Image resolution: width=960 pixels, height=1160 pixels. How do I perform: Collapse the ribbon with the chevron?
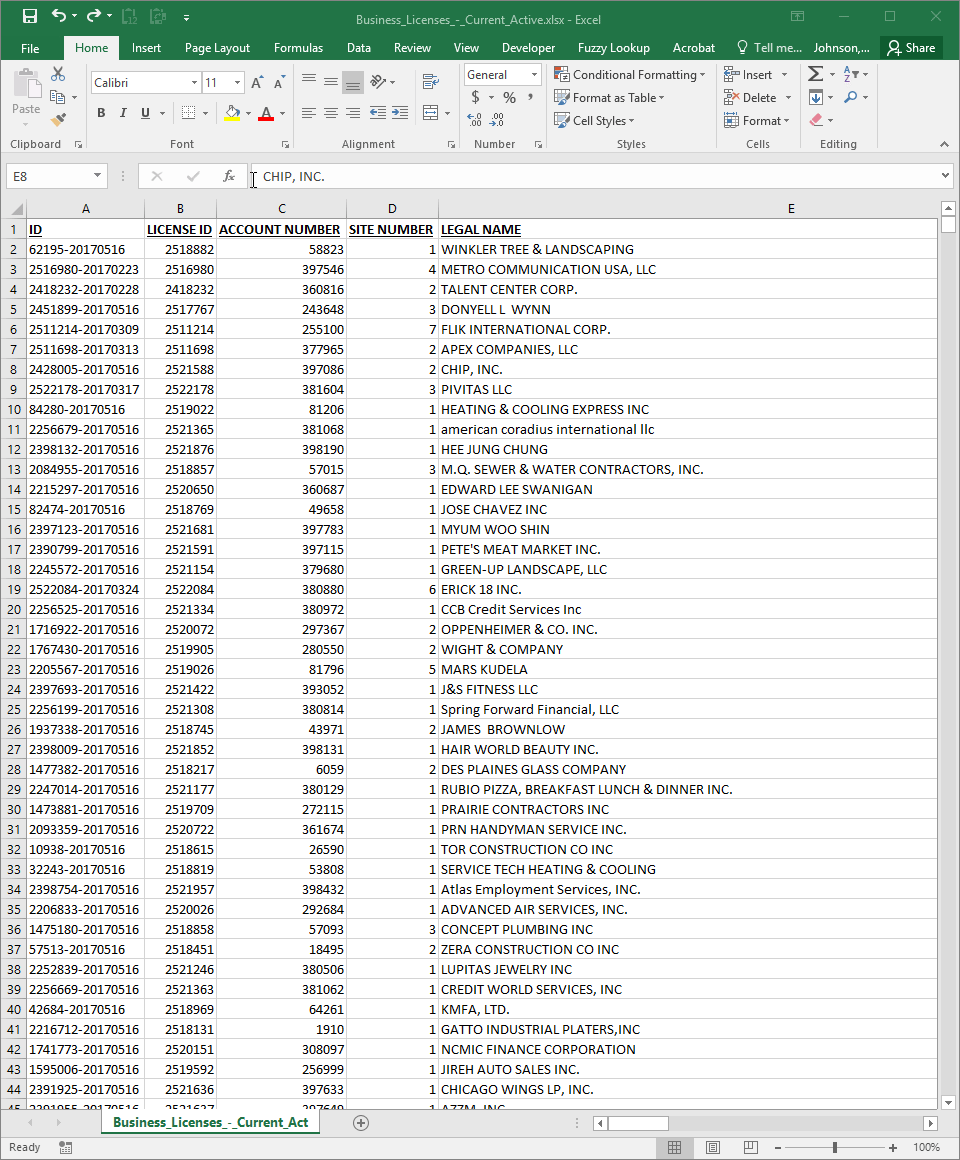tap(944, 144)
